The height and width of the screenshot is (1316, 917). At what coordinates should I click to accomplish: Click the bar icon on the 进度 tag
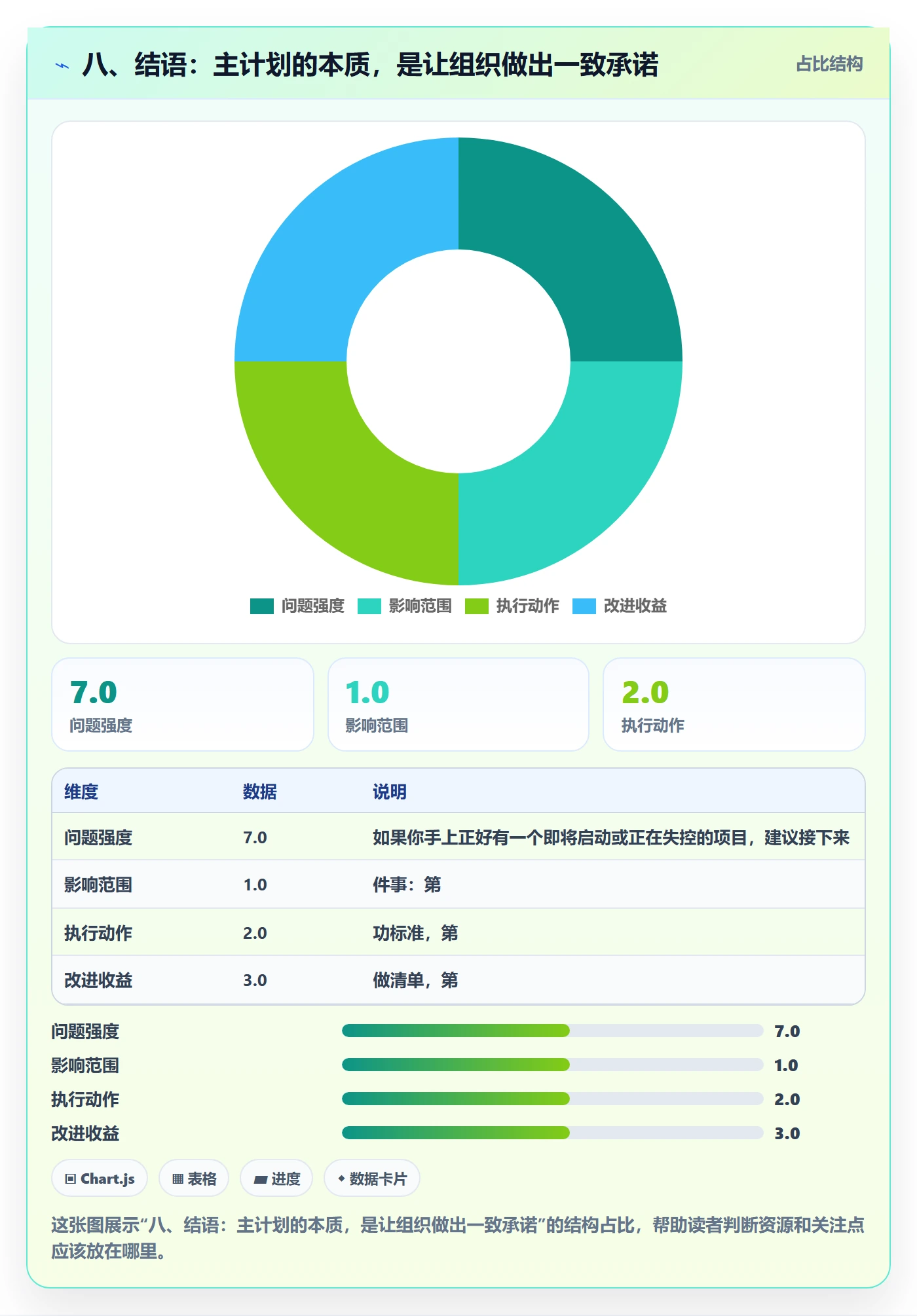261,1180
